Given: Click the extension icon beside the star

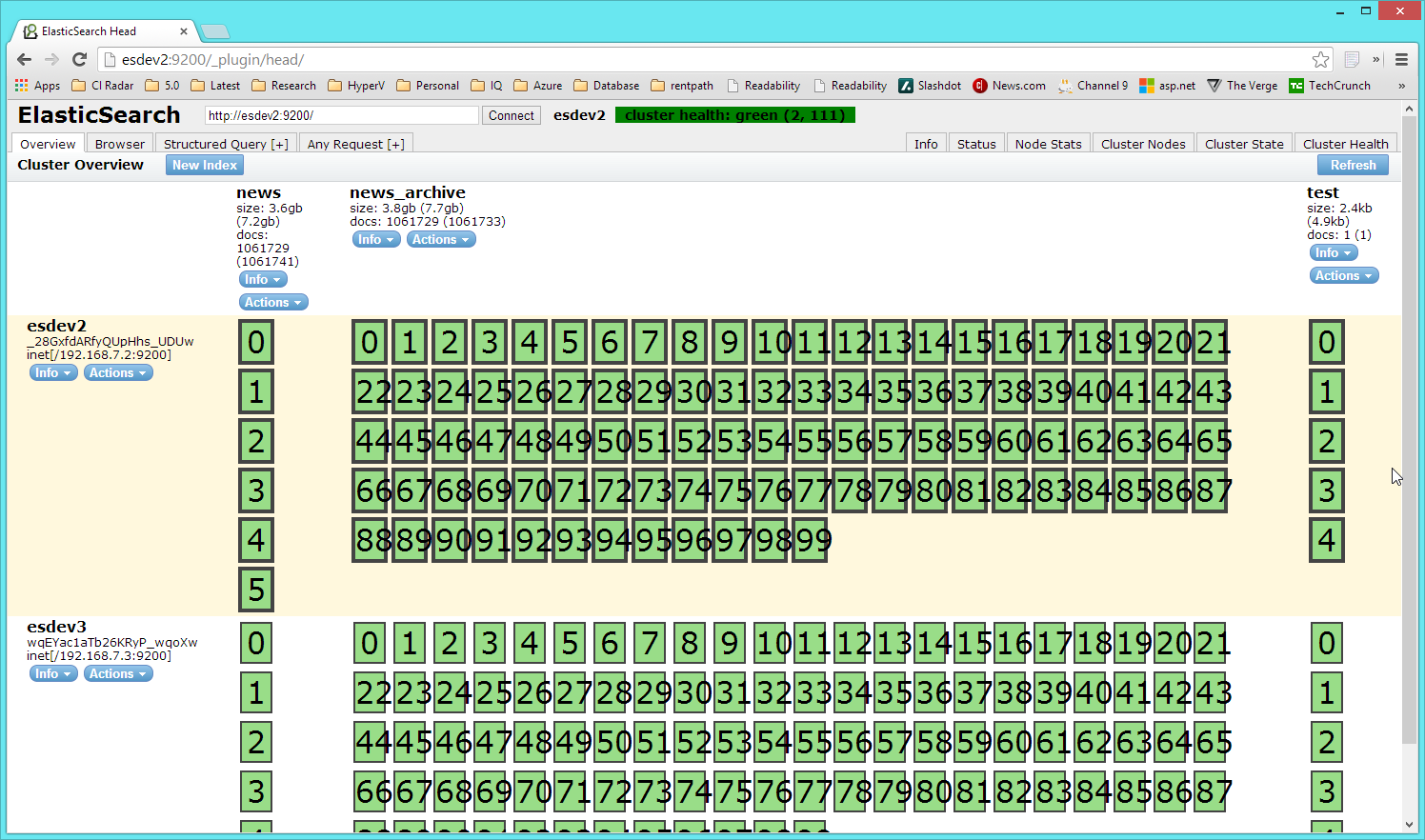Looking at the screenshot, I should (1352, 59).
